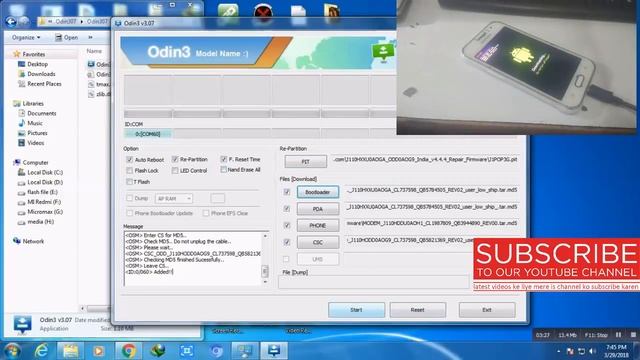Click the Windows Start orb
The image size is (640, 360).
tap(12, 351)
